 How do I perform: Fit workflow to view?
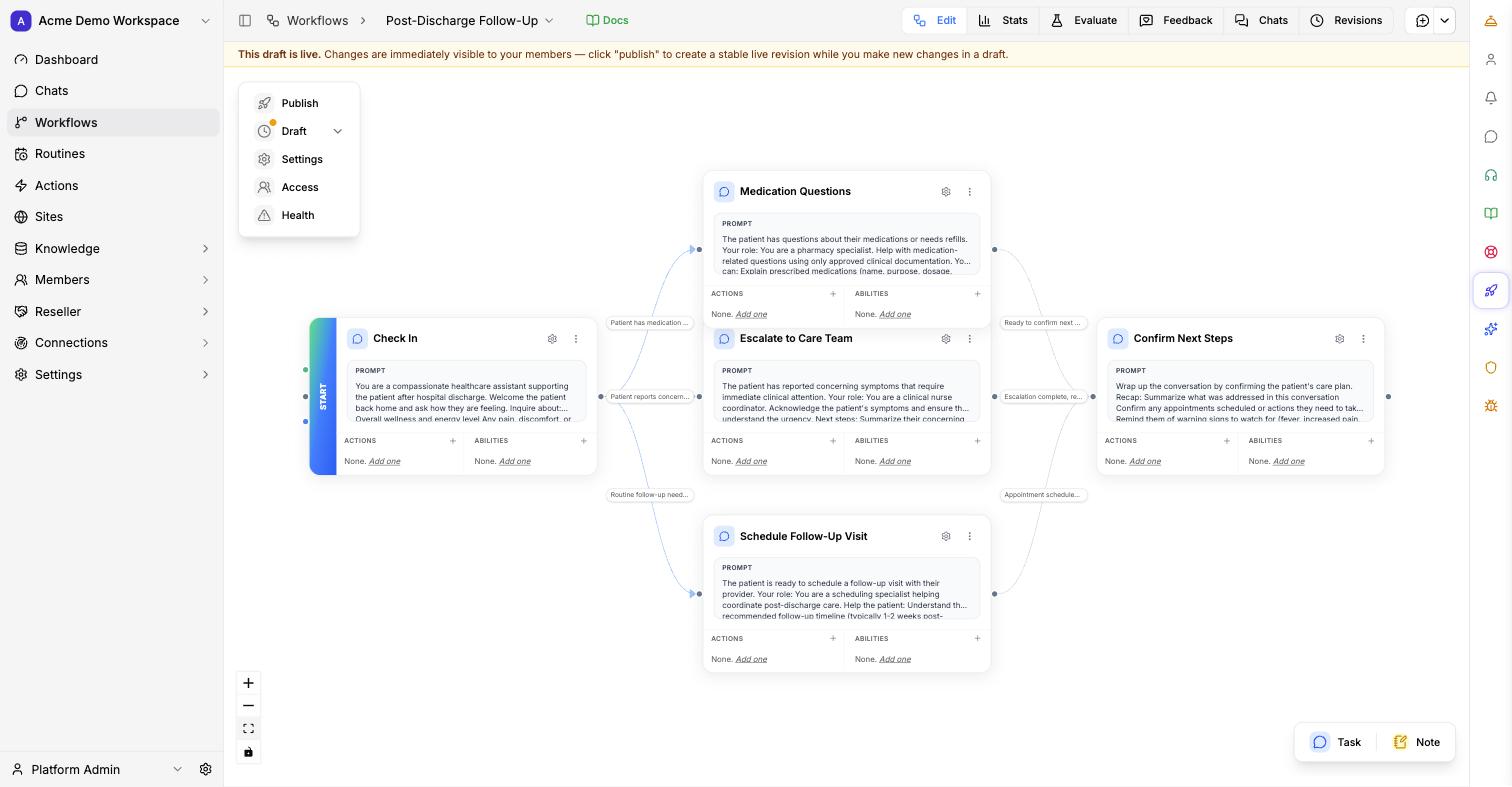point(248,729)
